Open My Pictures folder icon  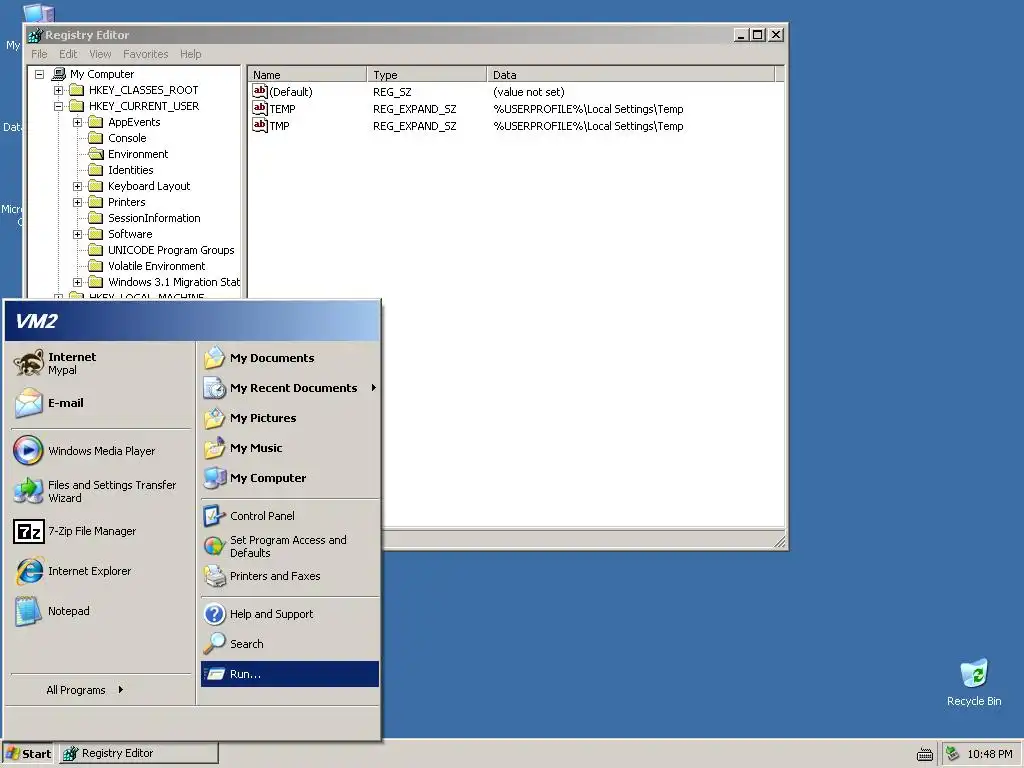[x=214, y=418]
